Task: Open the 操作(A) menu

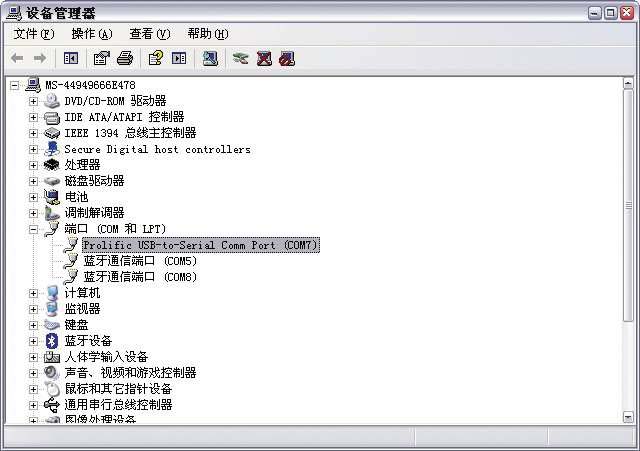Action: [x=91, y=34]
